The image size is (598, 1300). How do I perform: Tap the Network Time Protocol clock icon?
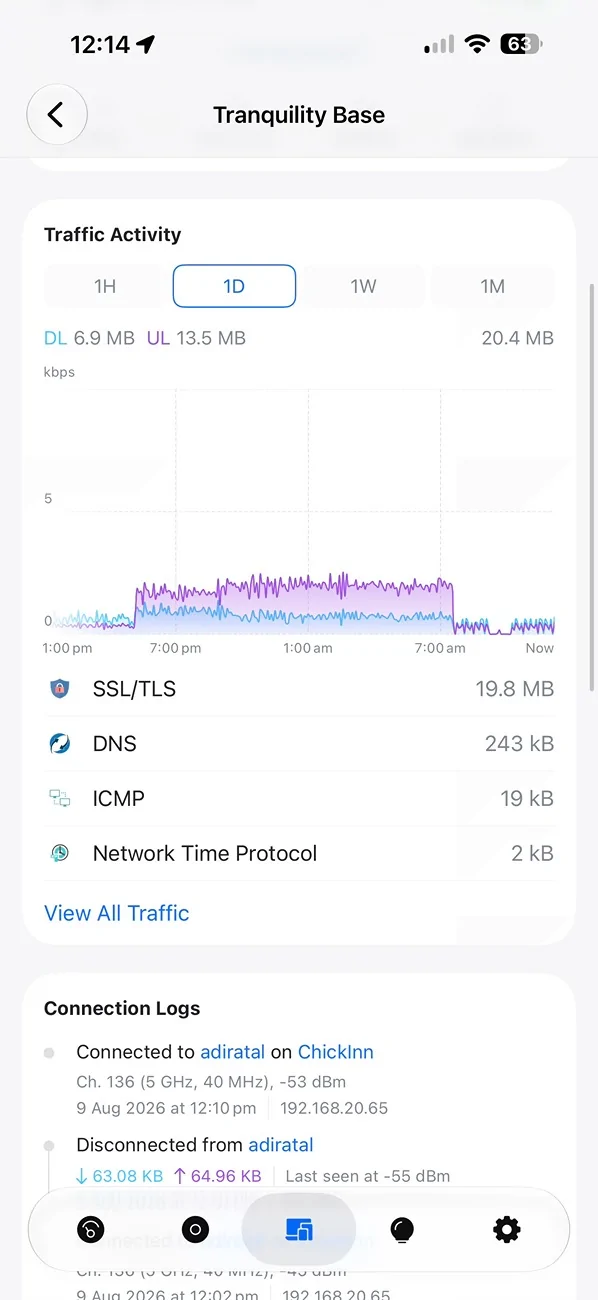coord(60,853)
